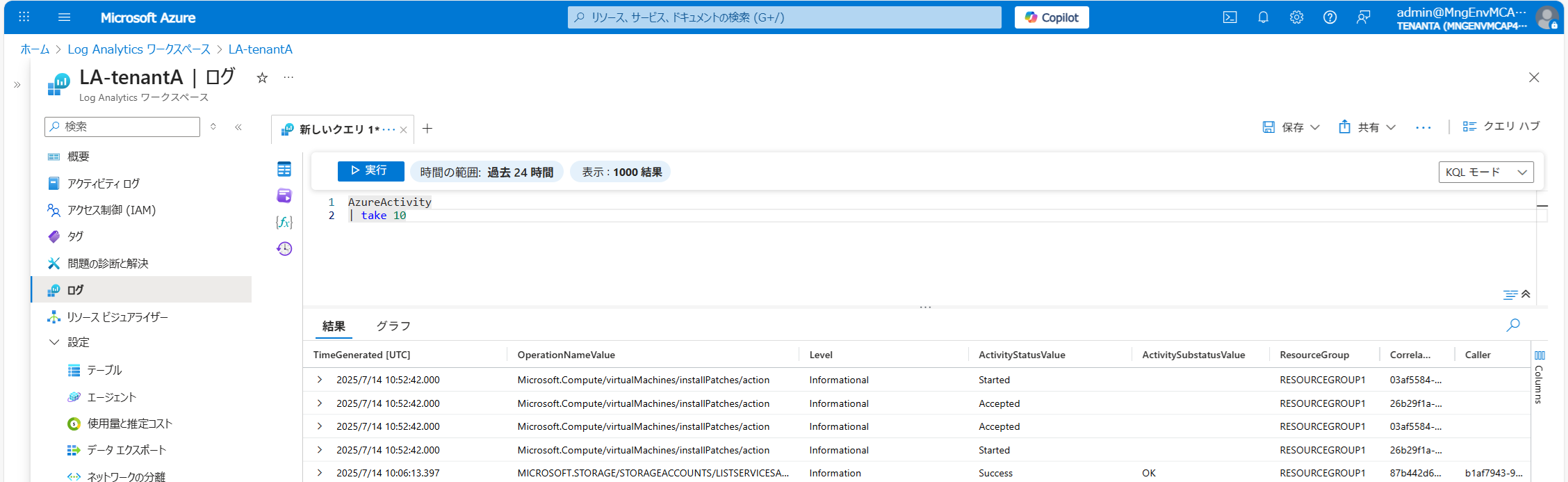Open the 保存 dropdown

[x=1291, y=127]
